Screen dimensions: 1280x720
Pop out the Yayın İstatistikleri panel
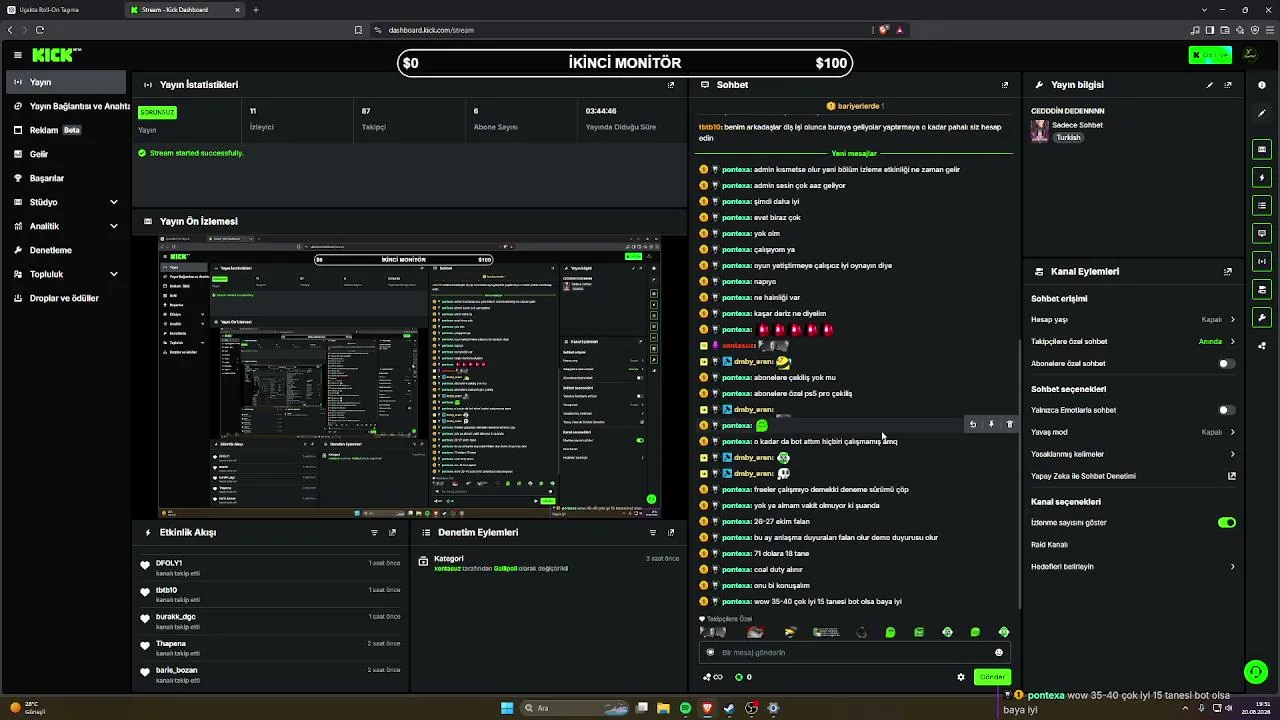pyautogui.click(x=671, y=85)
